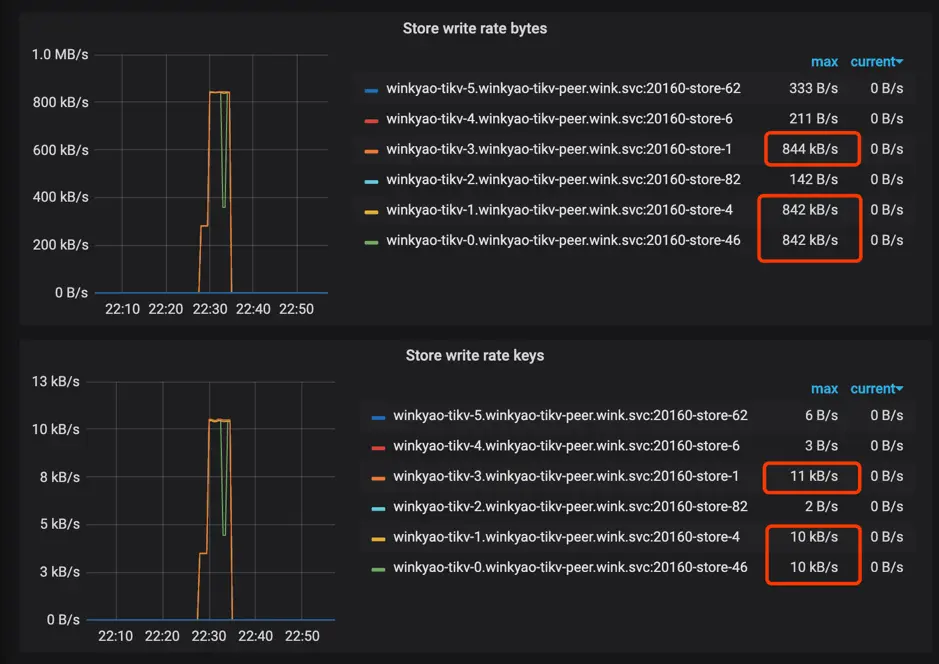The width and height of the screenshot is (939, 664).
Task: Click the write spike peak in bytes graph
Action: point(219,92)
